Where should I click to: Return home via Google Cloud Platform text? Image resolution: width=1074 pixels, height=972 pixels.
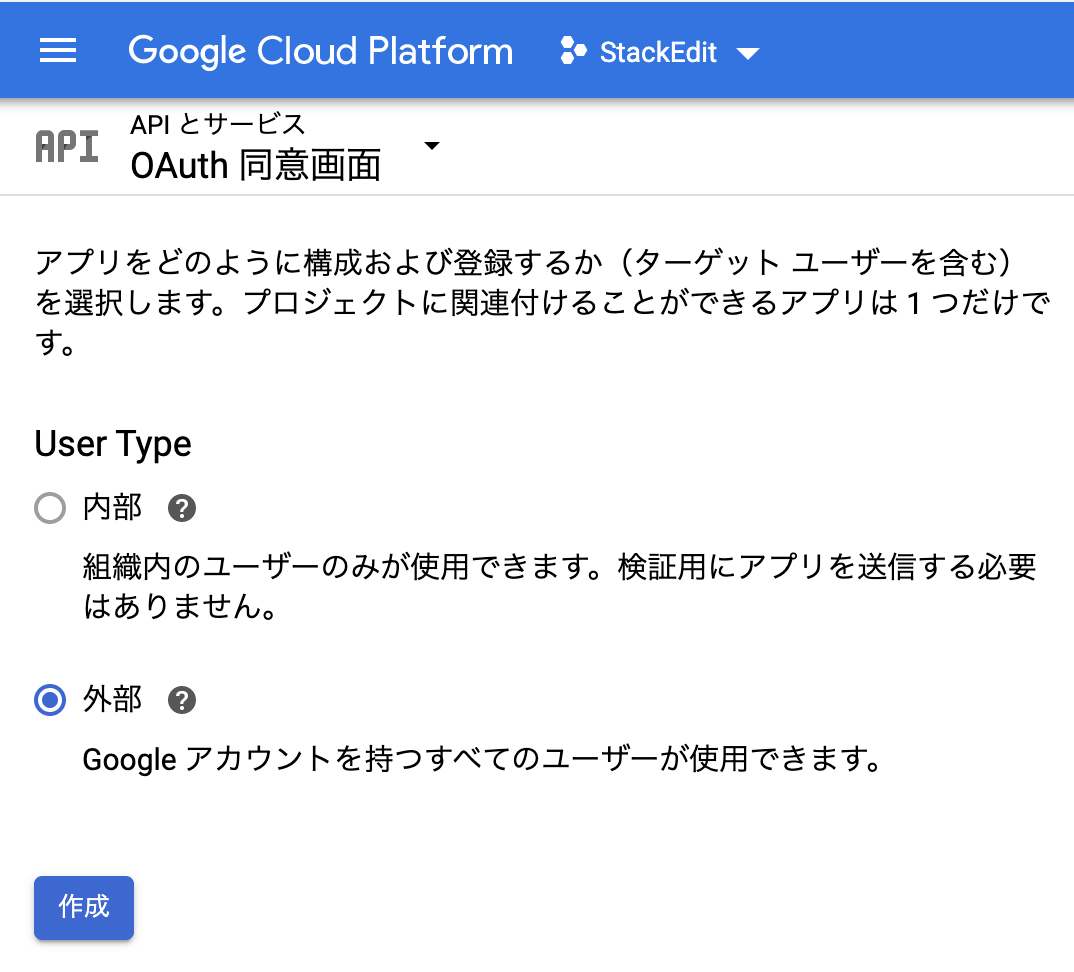(x=321, y=50)
